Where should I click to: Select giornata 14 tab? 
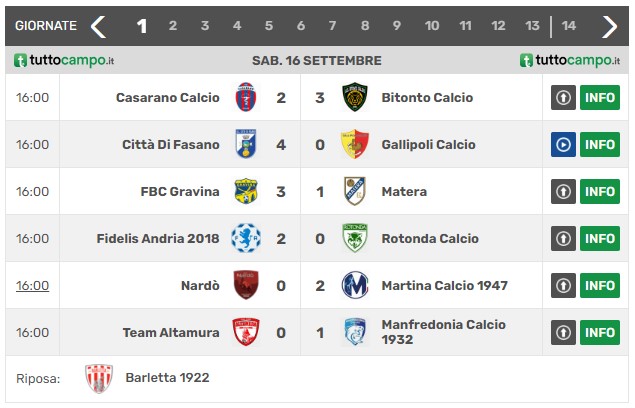point(569,26)
